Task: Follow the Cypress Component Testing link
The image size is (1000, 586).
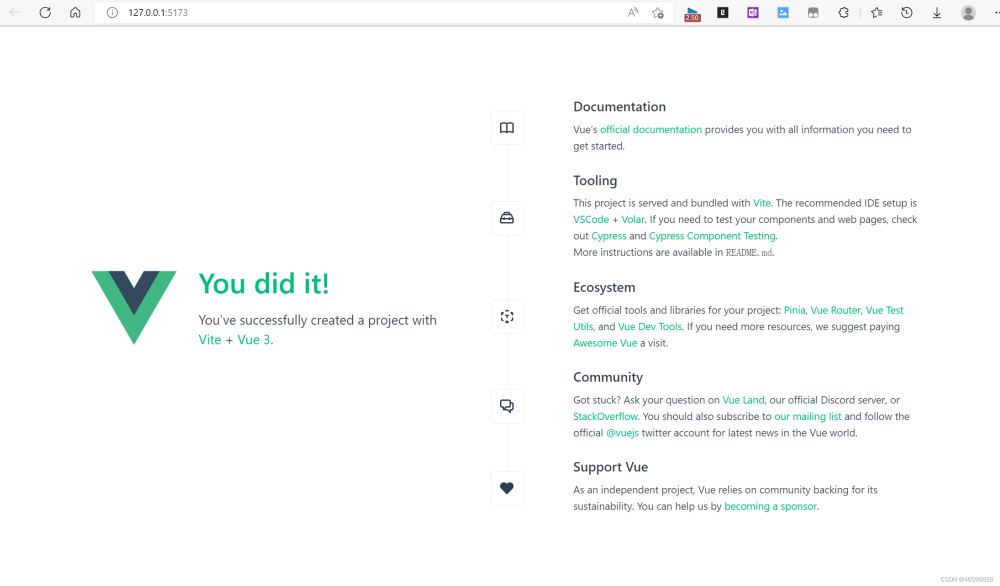Action: [712, 236]
